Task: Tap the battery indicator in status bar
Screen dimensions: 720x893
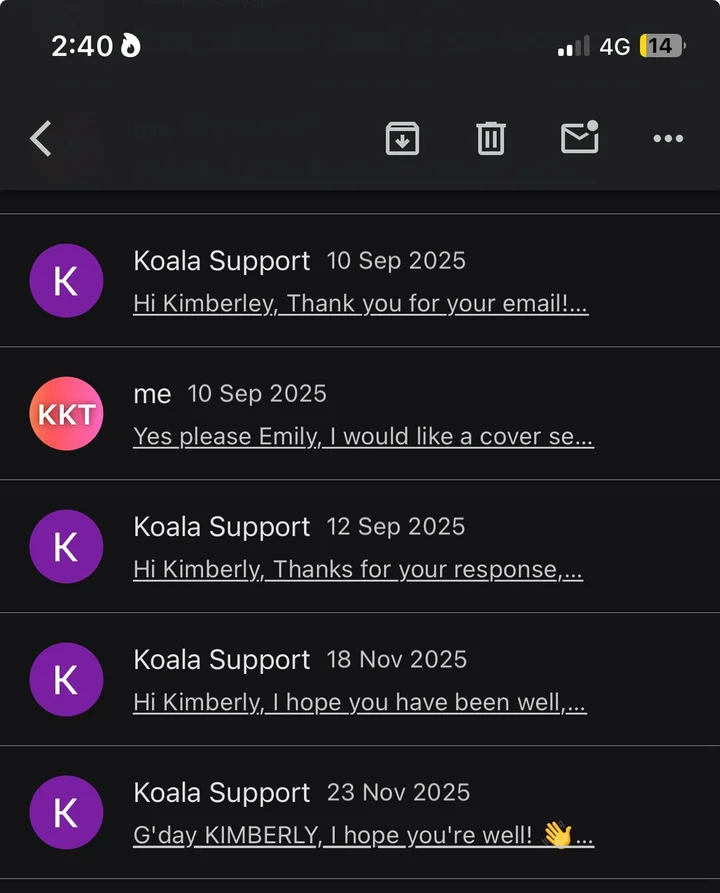Action: pos(660,46)
